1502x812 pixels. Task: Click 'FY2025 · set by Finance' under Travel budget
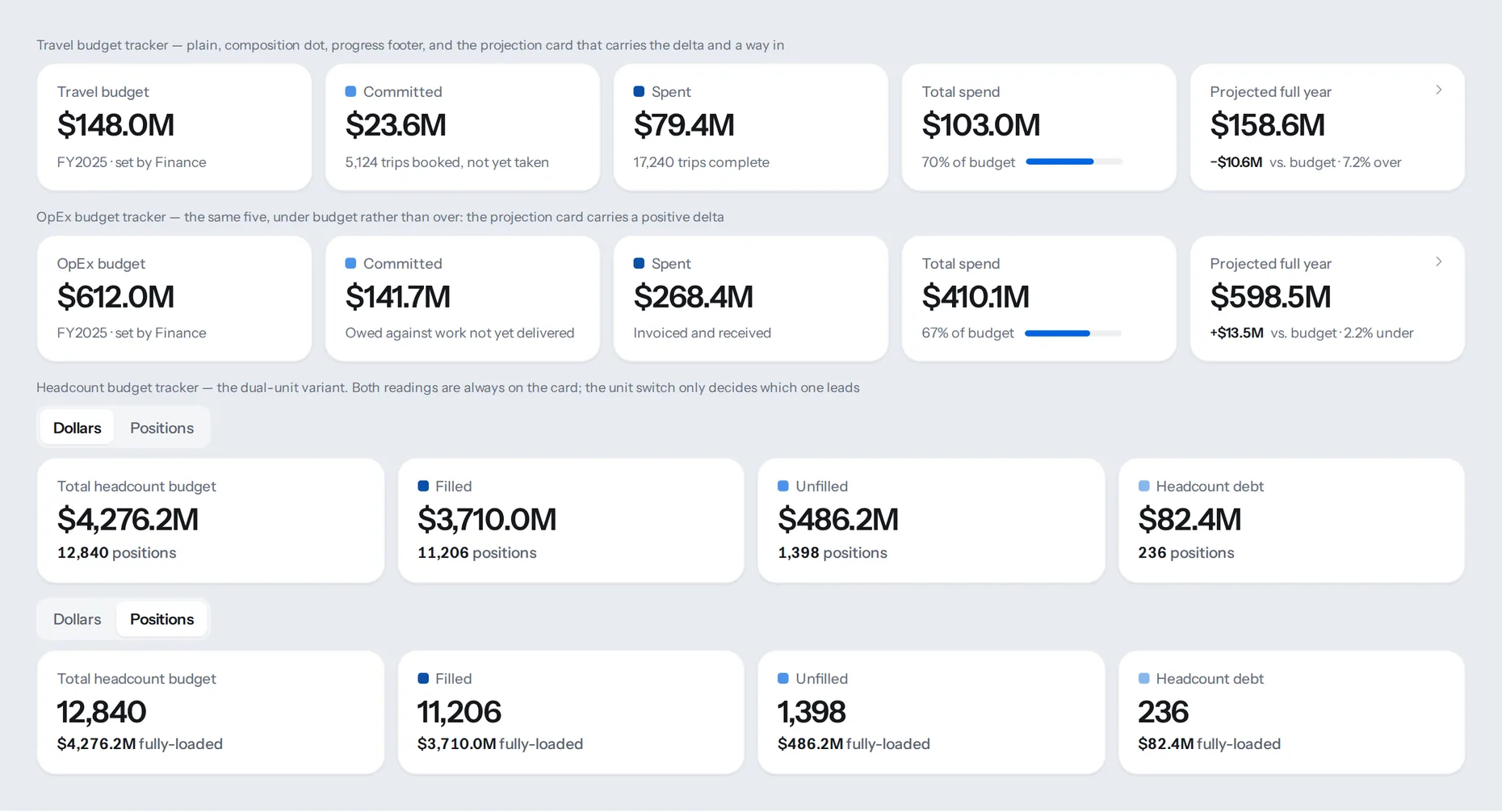[x=132, y=162]
